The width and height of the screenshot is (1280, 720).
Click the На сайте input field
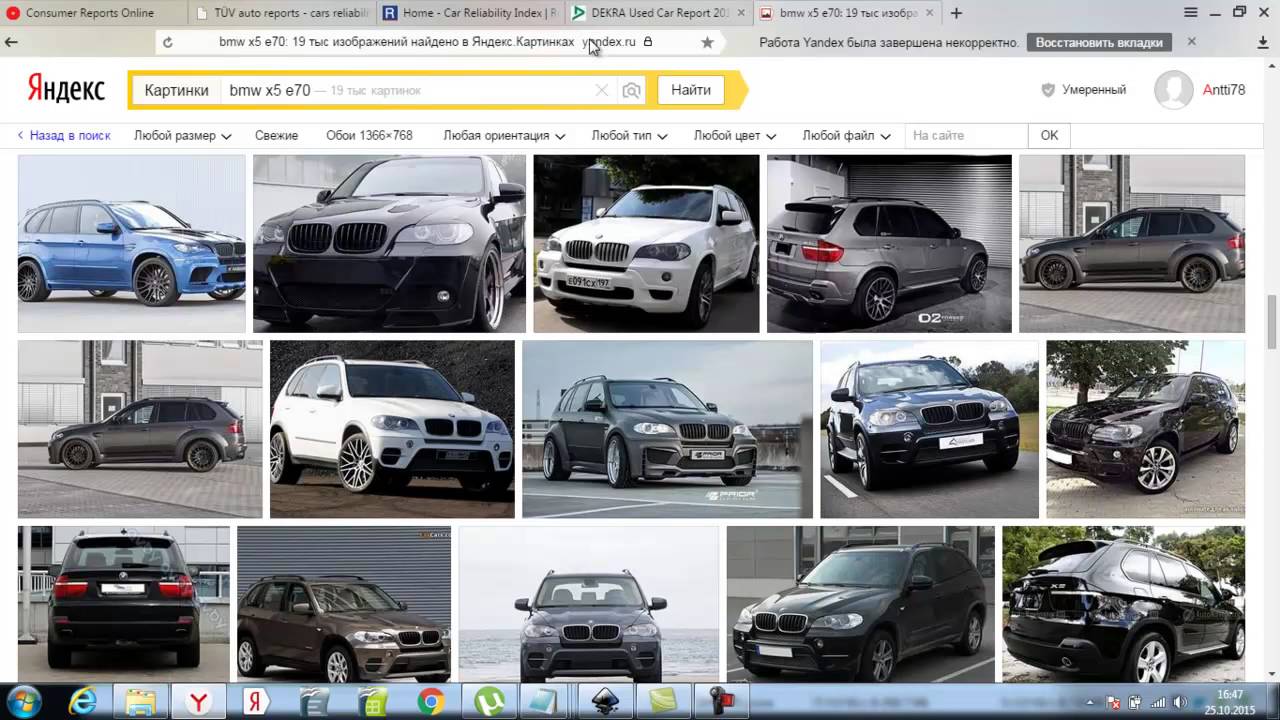point(966,135)
